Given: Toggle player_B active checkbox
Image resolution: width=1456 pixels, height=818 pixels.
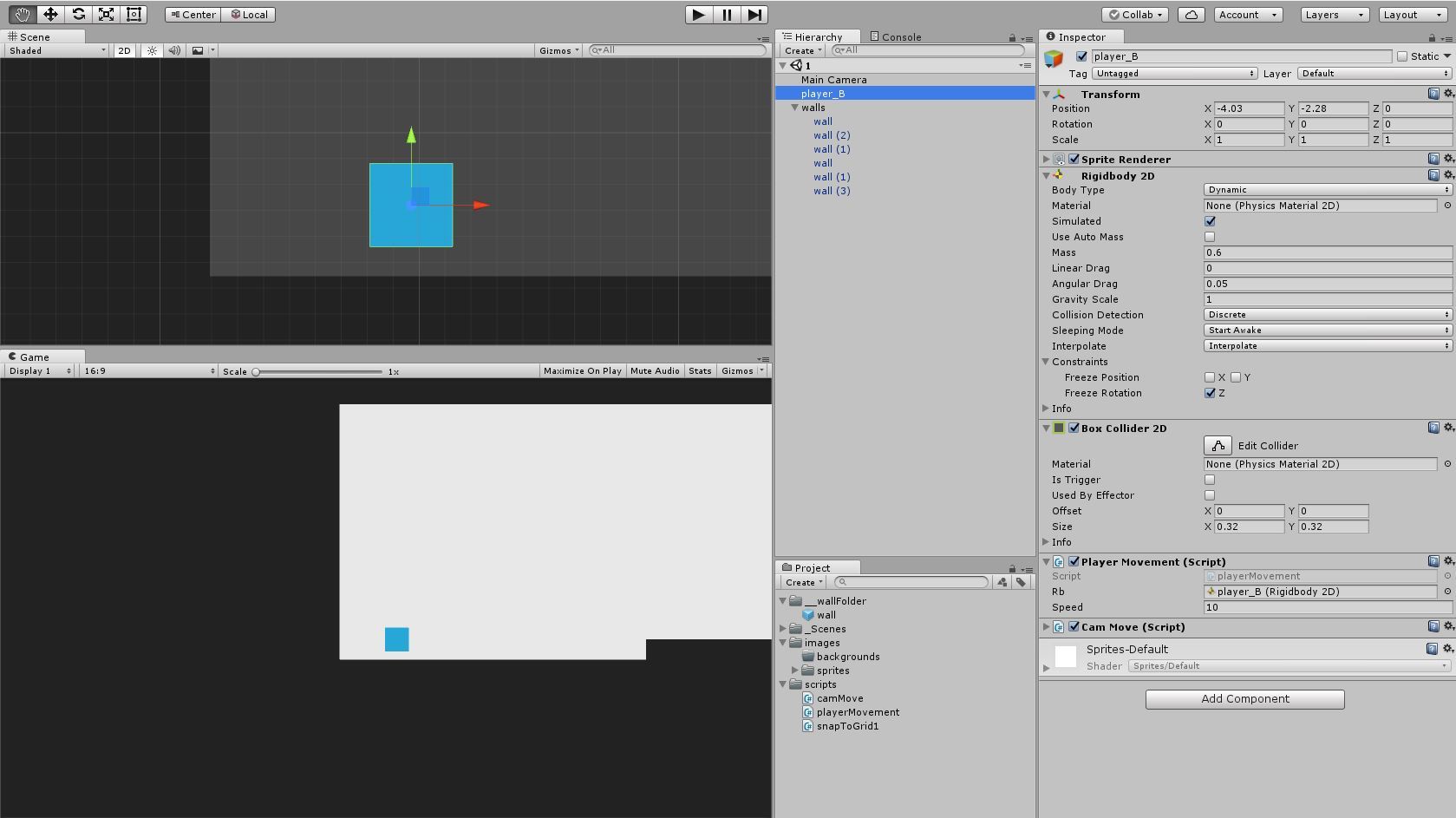Looking at the screenshot, I should click(x=1081, y=56).
